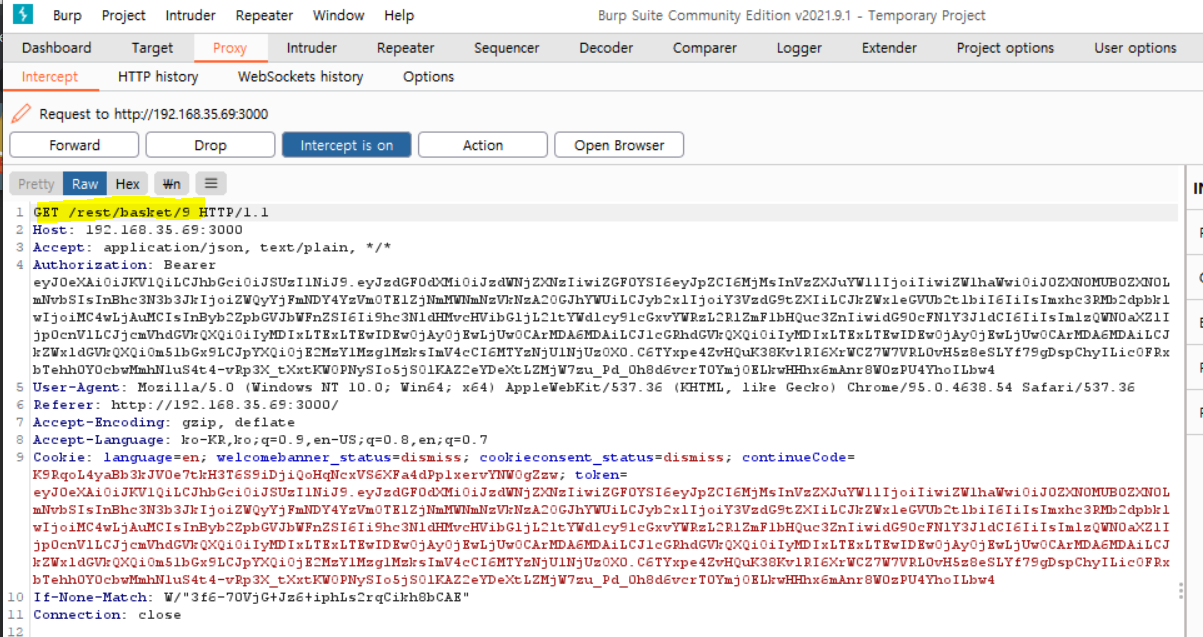1203x637 pixels.
Task: Drop the intercepted request
Action: [x=210, y=145]
